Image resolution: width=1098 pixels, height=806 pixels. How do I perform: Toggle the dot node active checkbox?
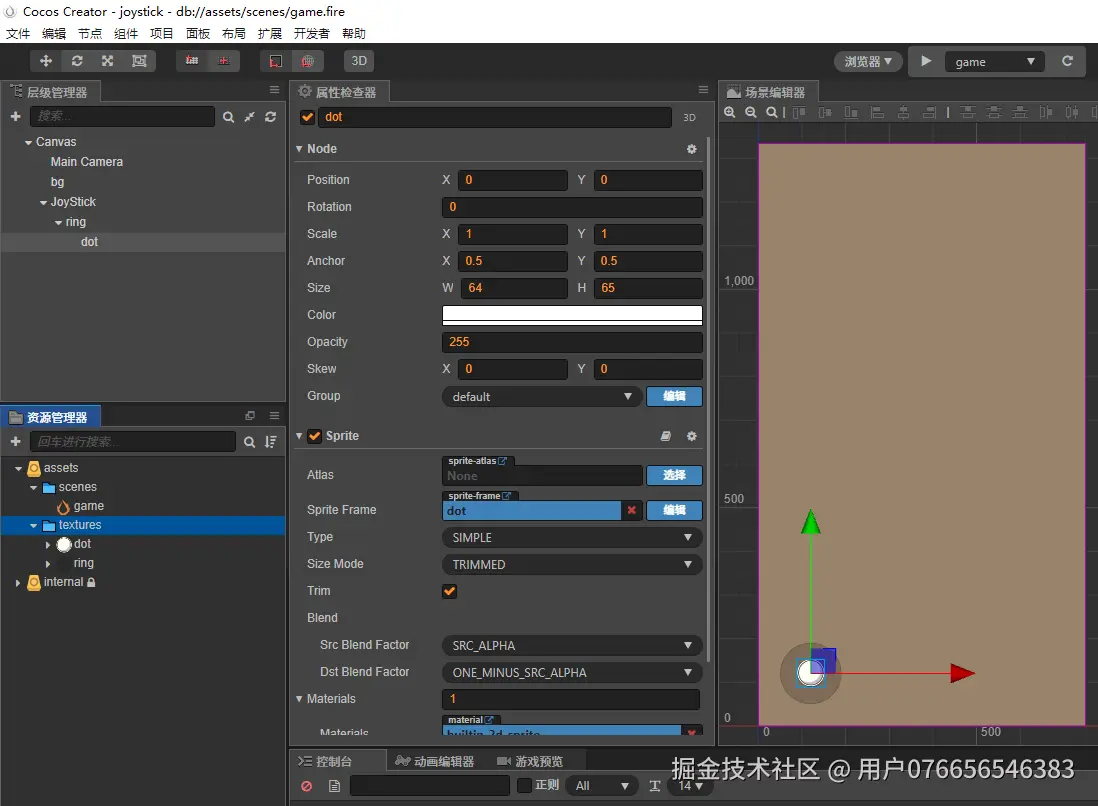(x=307, y=117)
